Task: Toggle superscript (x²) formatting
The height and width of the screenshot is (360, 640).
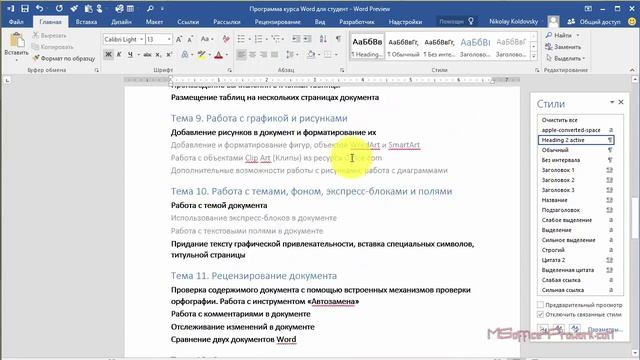Action: coord(169,54)
